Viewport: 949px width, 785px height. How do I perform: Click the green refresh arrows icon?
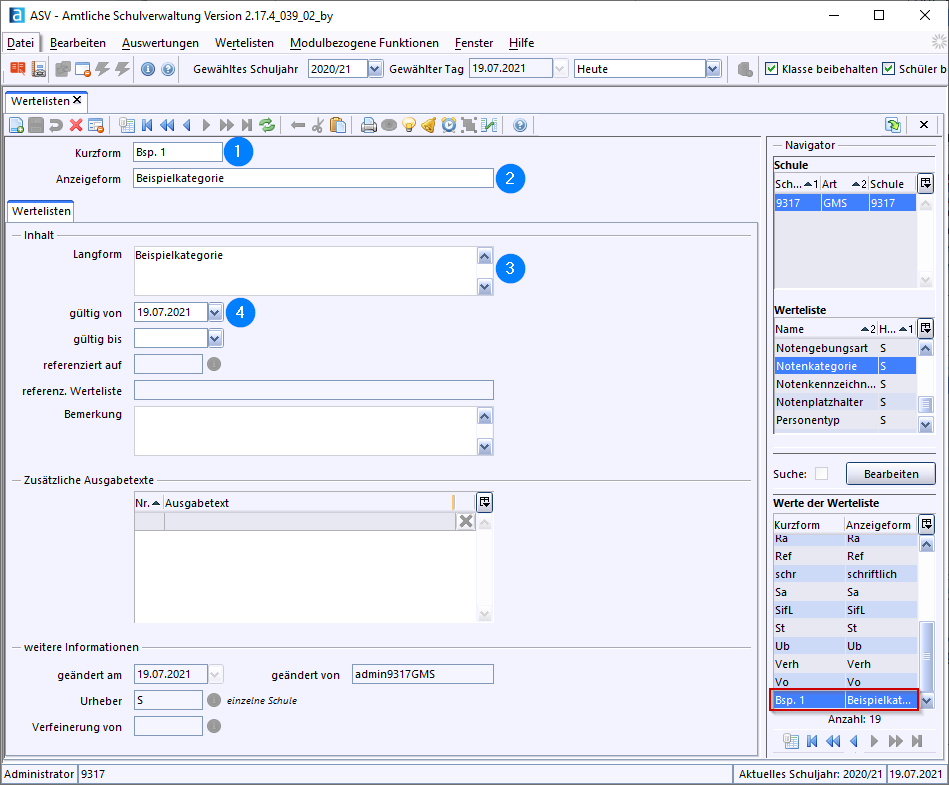tap(267, 125)
